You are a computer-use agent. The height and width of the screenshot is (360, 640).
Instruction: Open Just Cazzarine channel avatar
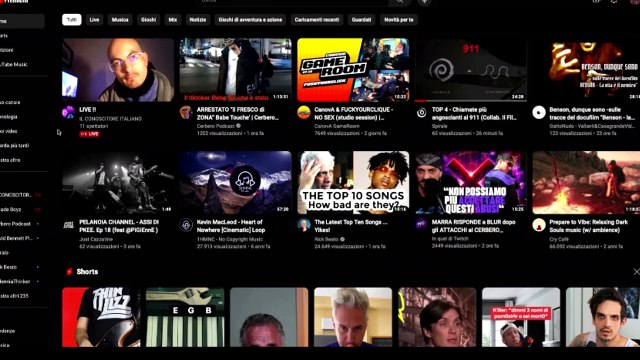click(69, 225)
